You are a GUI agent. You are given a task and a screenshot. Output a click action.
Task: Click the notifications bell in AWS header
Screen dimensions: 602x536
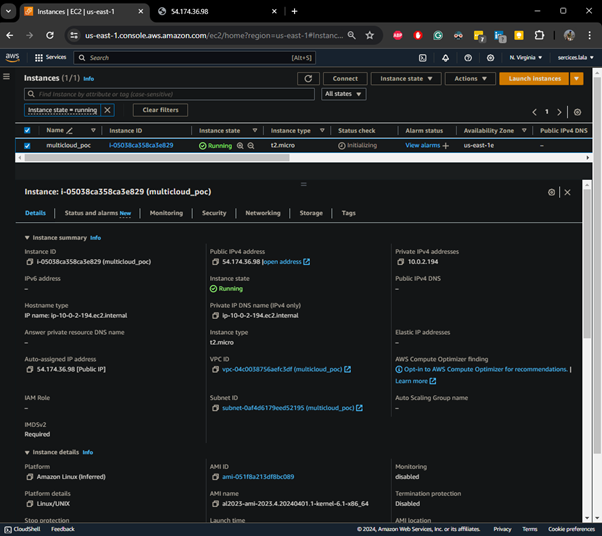coord(445,58)
